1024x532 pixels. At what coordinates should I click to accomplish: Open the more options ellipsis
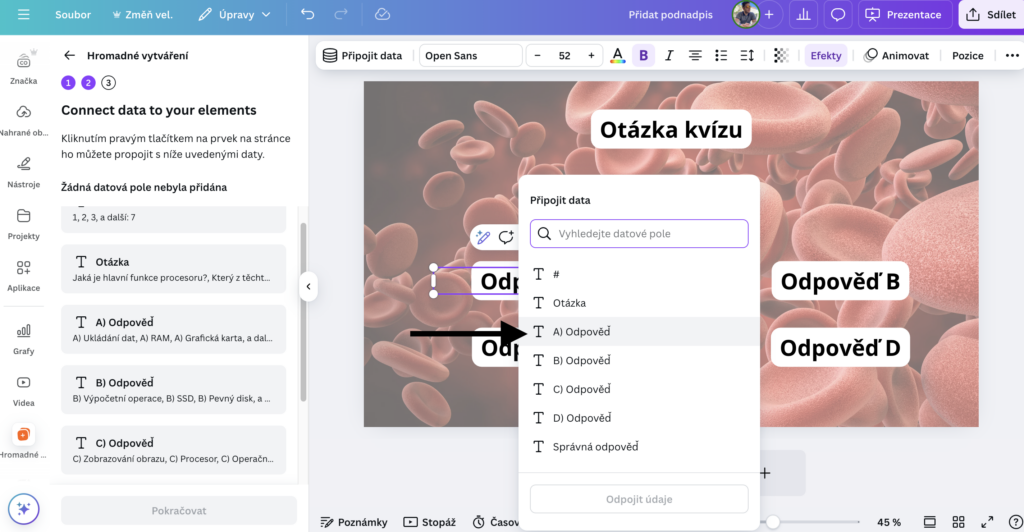1012,55
